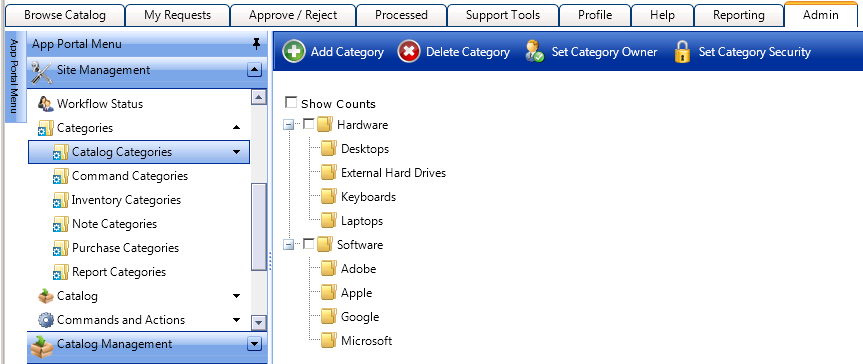The height and width of the screenshot is (364, 863).
Task: Collapse the Software tree node
Action: pyautogui.click(x=288, y=245)
